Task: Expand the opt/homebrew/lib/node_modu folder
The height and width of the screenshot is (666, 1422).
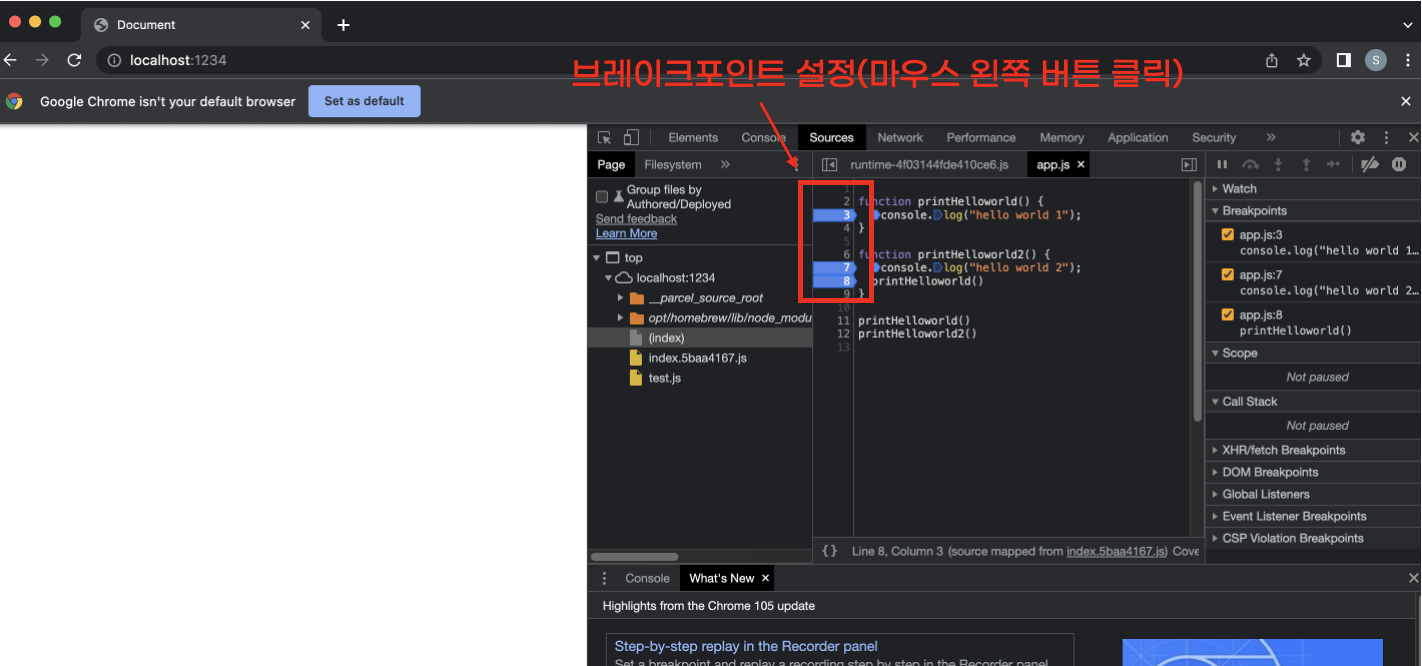Action: [621, 318]
